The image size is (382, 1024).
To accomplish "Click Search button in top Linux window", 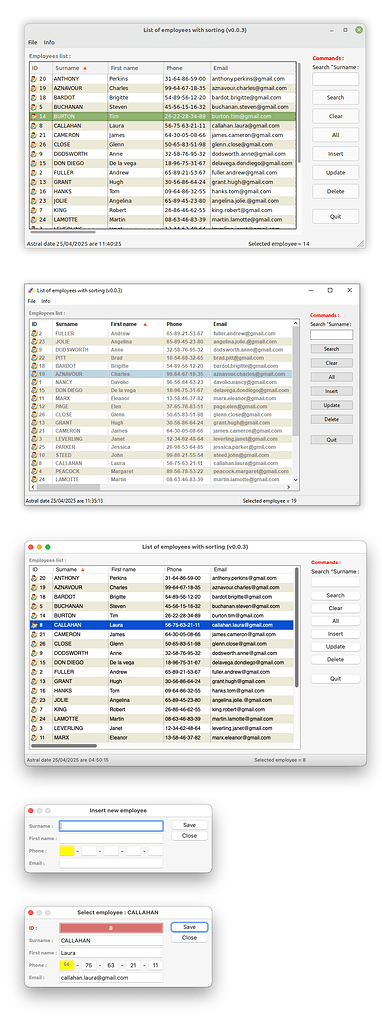I will (335, 97).
